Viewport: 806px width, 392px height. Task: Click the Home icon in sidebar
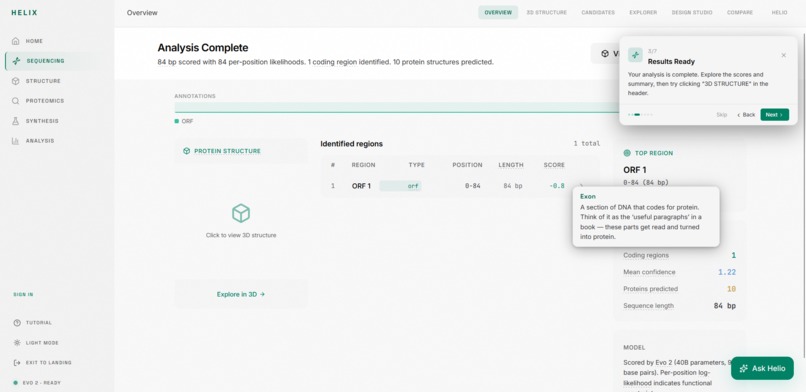[x=15, y=41]
